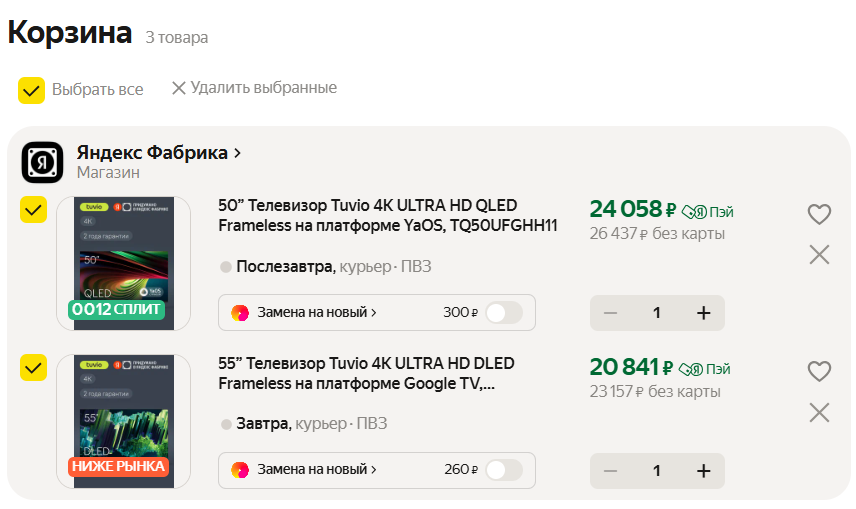Decrease the 55” TV quantity with minus
The height and width of the screenshot is (509, 856).
610,470
